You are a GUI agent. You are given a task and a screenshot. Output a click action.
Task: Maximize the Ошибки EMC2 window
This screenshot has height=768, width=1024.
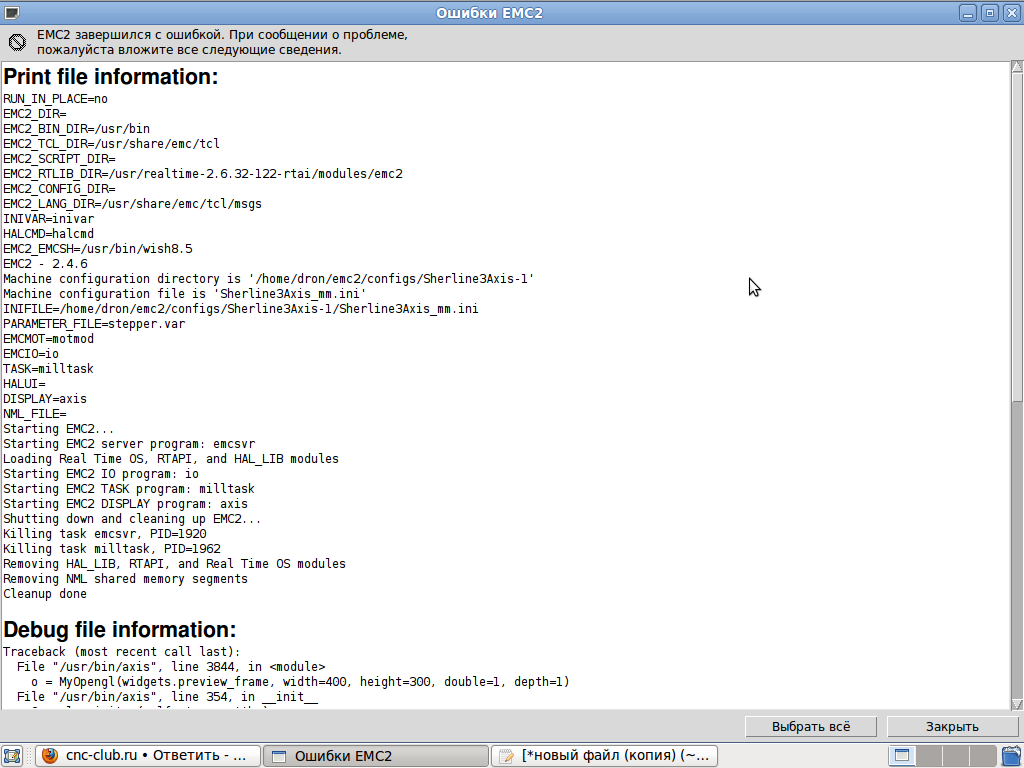(989, 12)
